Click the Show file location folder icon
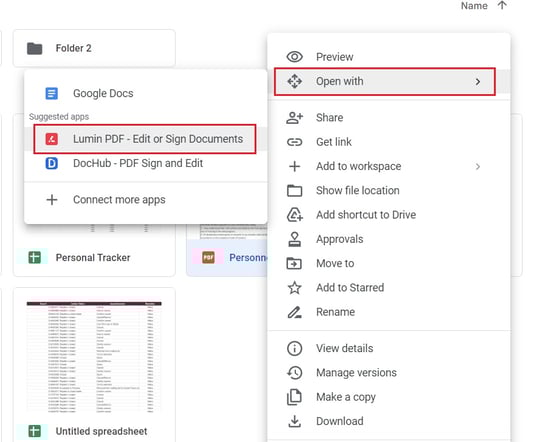Image resolution: width=545 pixels, height=442 pixels. click(x=294, y=191)
